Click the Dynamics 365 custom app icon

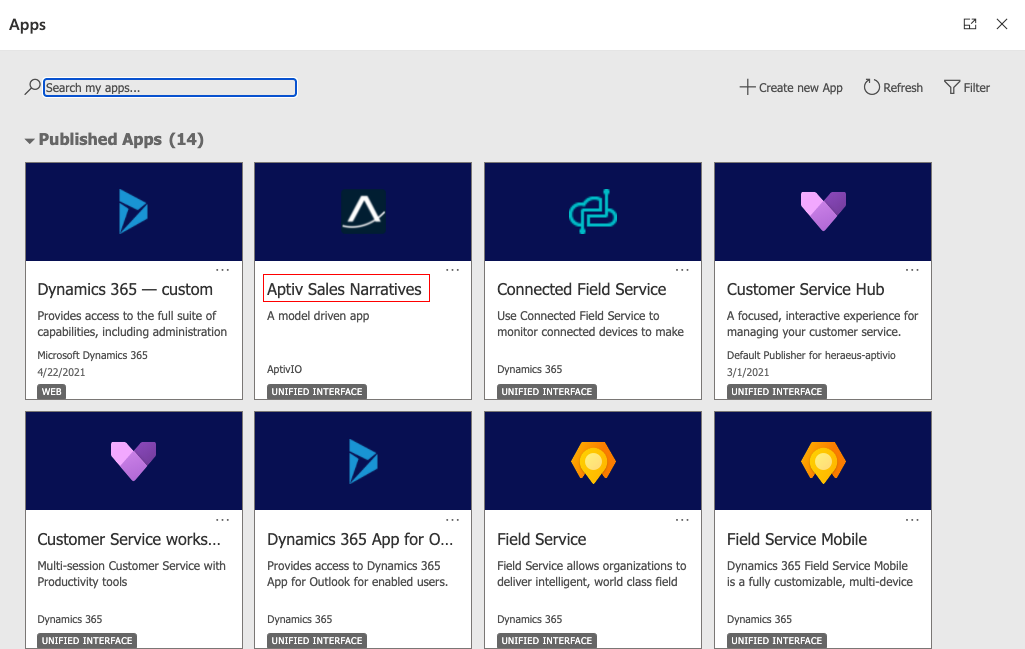pos(133,211)
